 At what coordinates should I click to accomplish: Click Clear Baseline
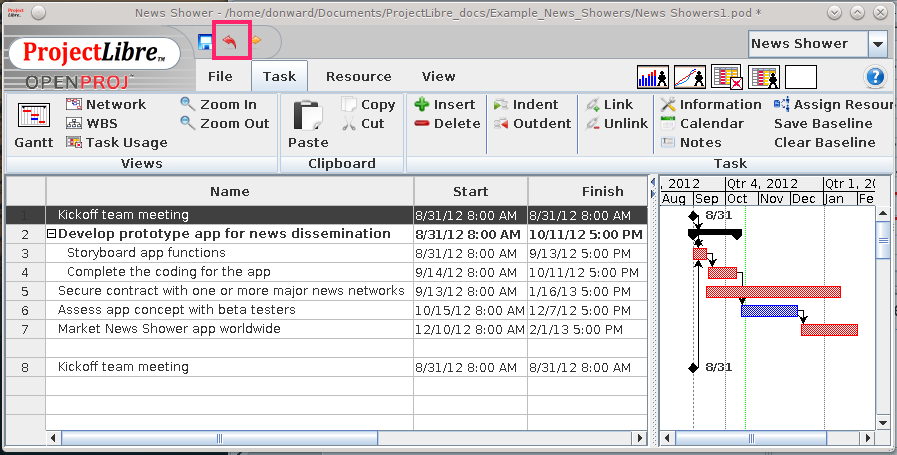pyautogui.click(x=824, y=143)
